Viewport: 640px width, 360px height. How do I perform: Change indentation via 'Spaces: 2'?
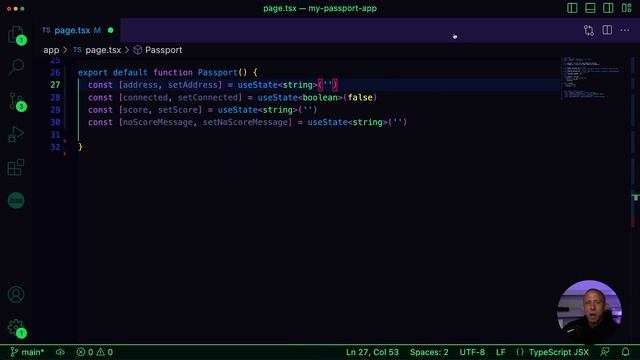click(x=429, y=352)
